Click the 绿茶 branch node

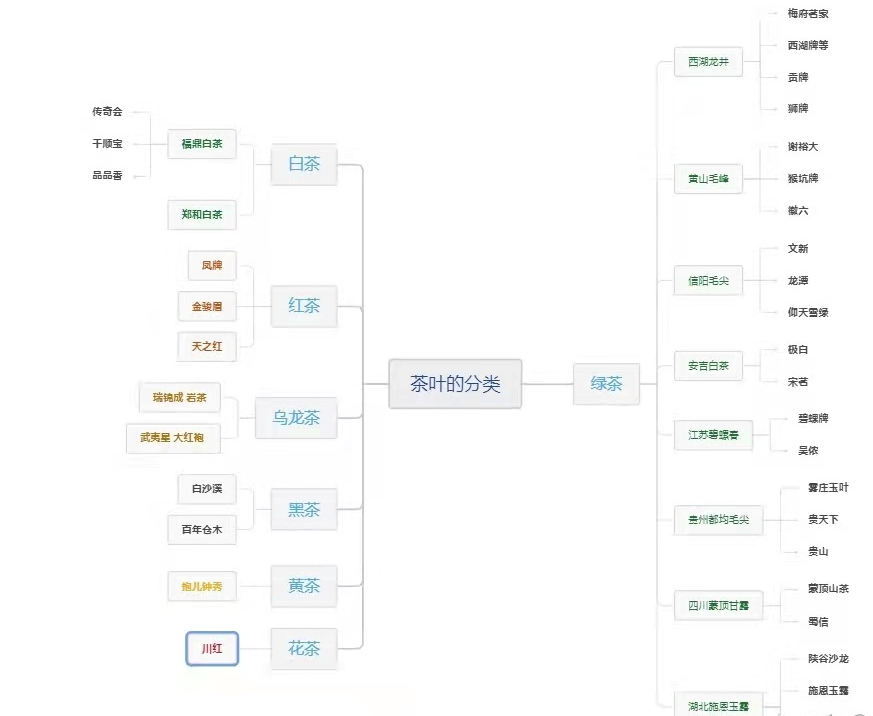[606, 384]
